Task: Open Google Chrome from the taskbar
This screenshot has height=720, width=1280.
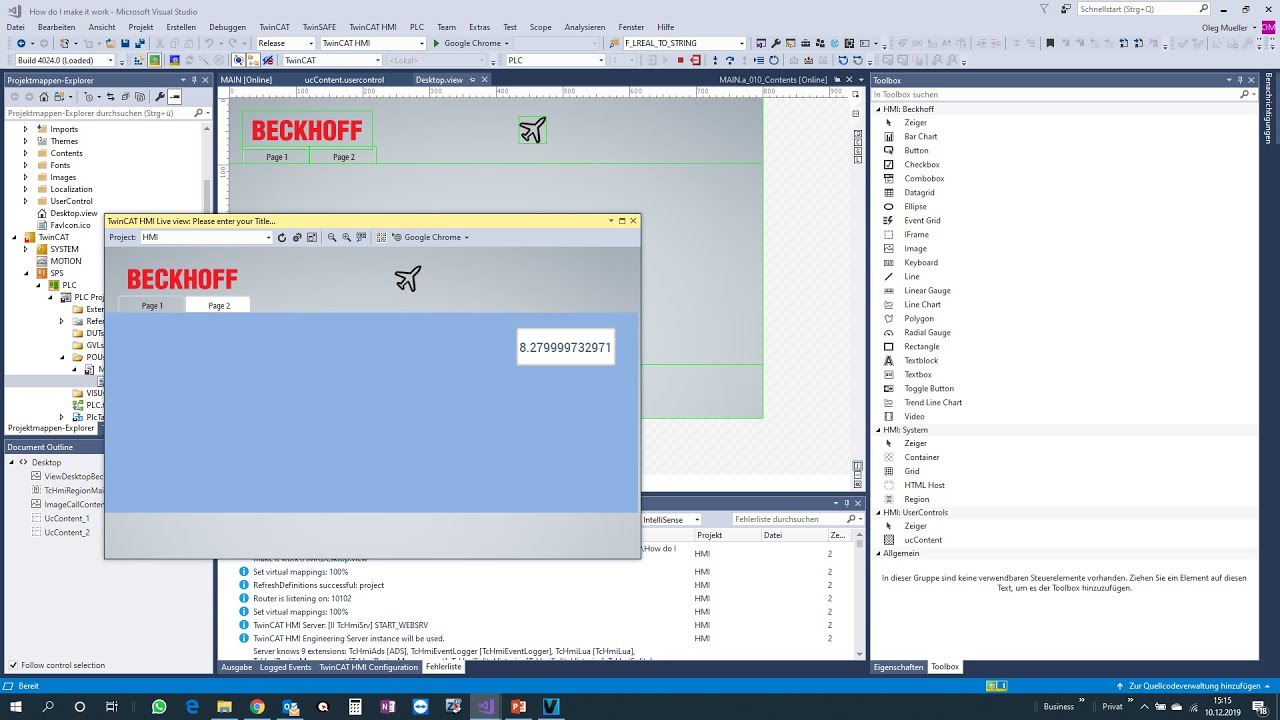Action: coord(257,706)
